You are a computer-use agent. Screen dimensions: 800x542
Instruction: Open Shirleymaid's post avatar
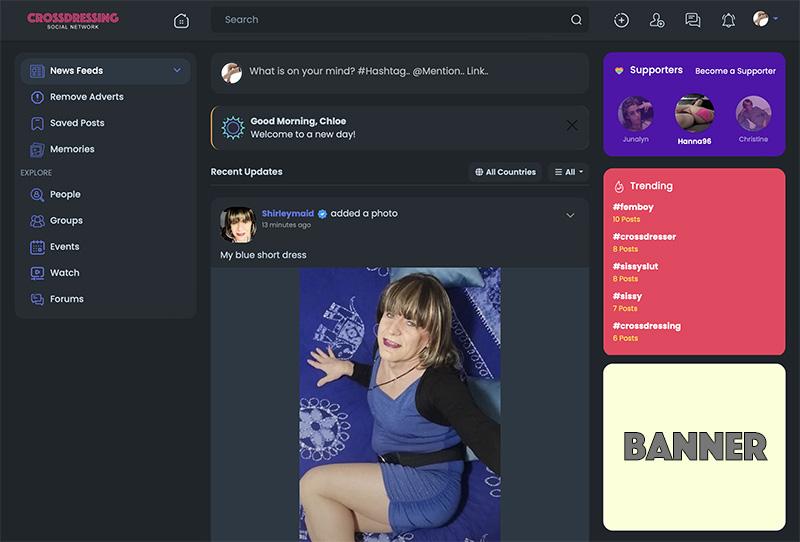tap(238, 225)
